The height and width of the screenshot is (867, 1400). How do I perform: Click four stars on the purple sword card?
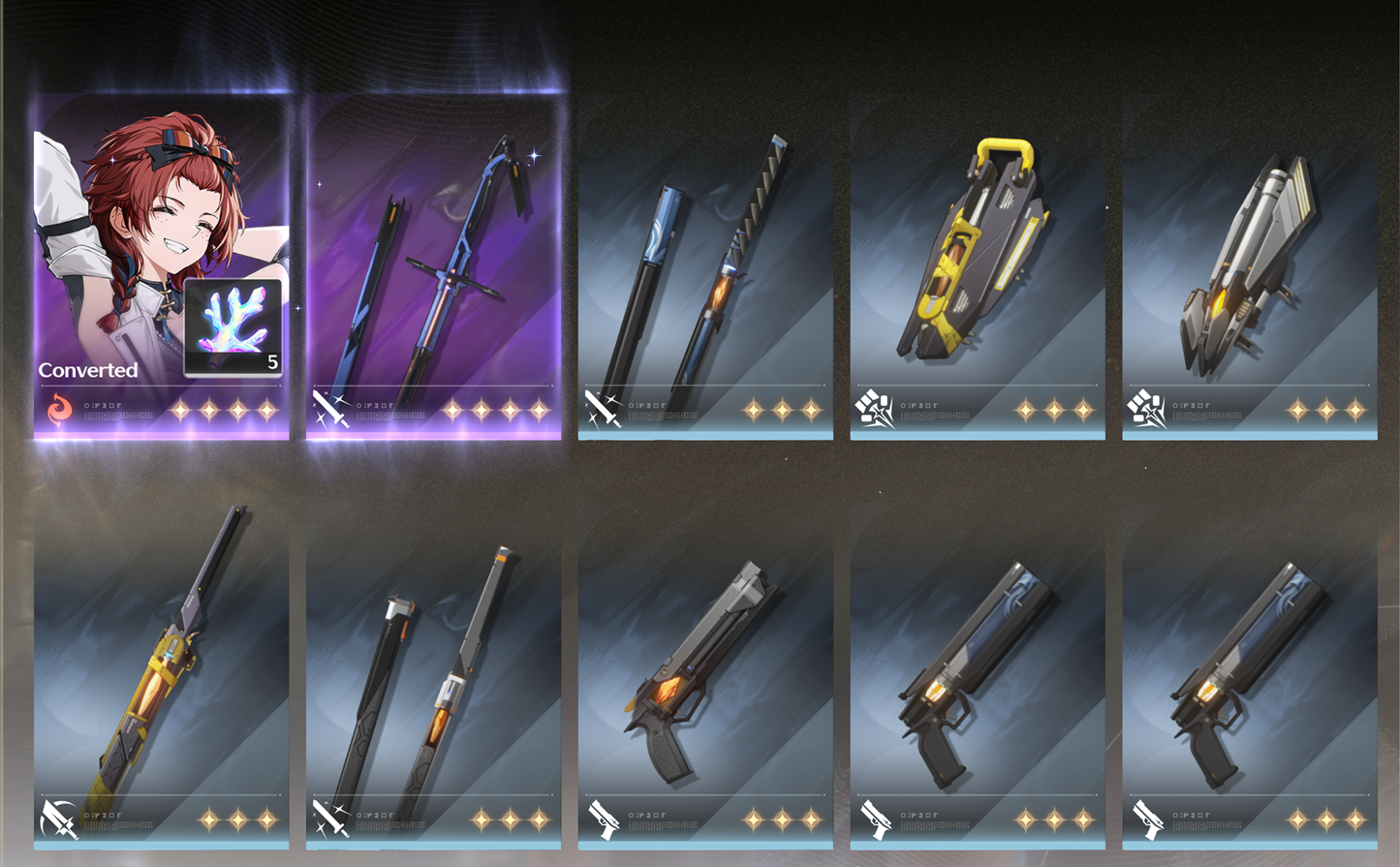[496, 411]
